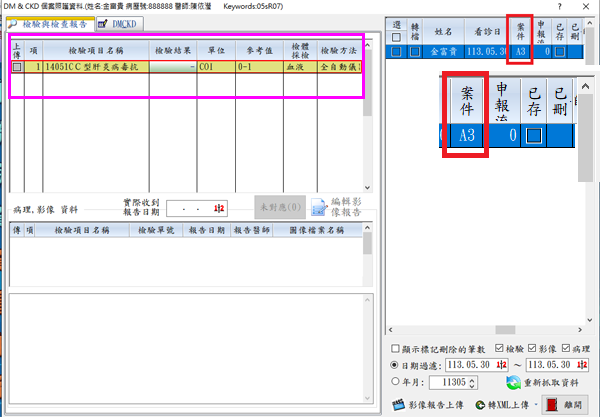
Task: Click the red door icon on 離開
Action: [x=551, y=405]
